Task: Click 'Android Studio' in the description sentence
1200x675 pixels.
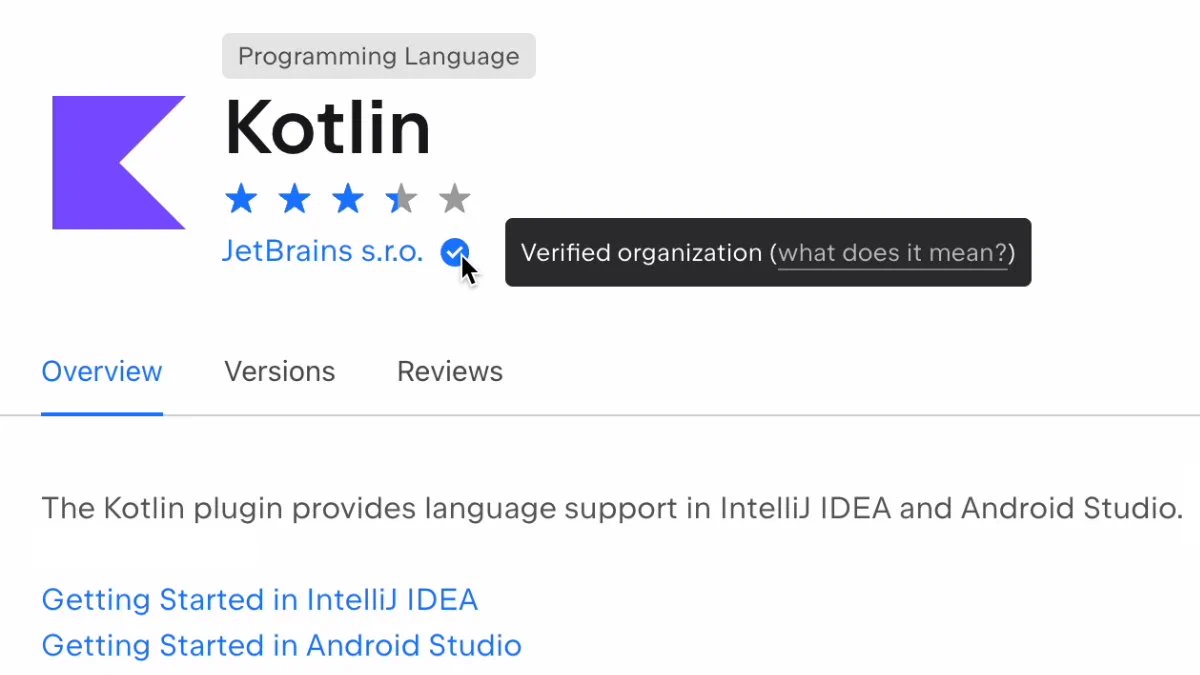Action: pos(1071,509)
